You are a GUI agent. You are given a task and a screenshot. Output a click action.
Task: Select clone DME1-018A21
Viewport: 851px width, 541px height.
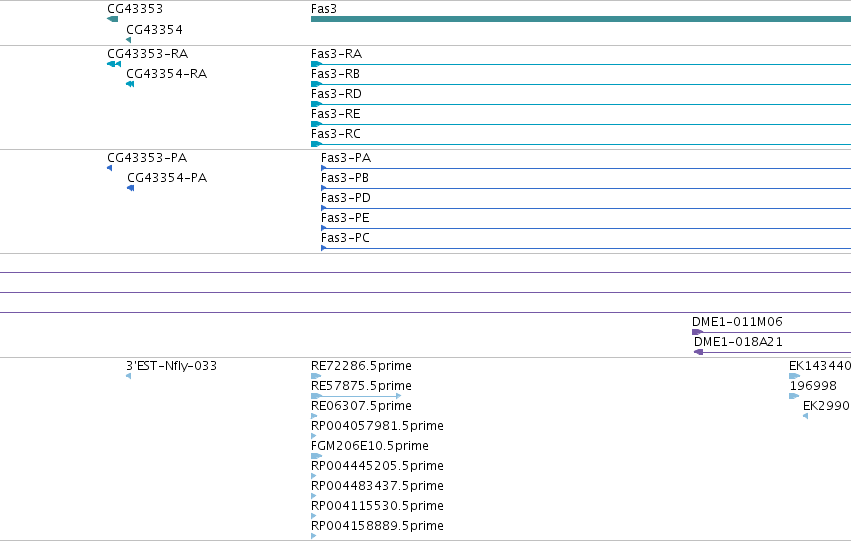[x=738, y=342]
